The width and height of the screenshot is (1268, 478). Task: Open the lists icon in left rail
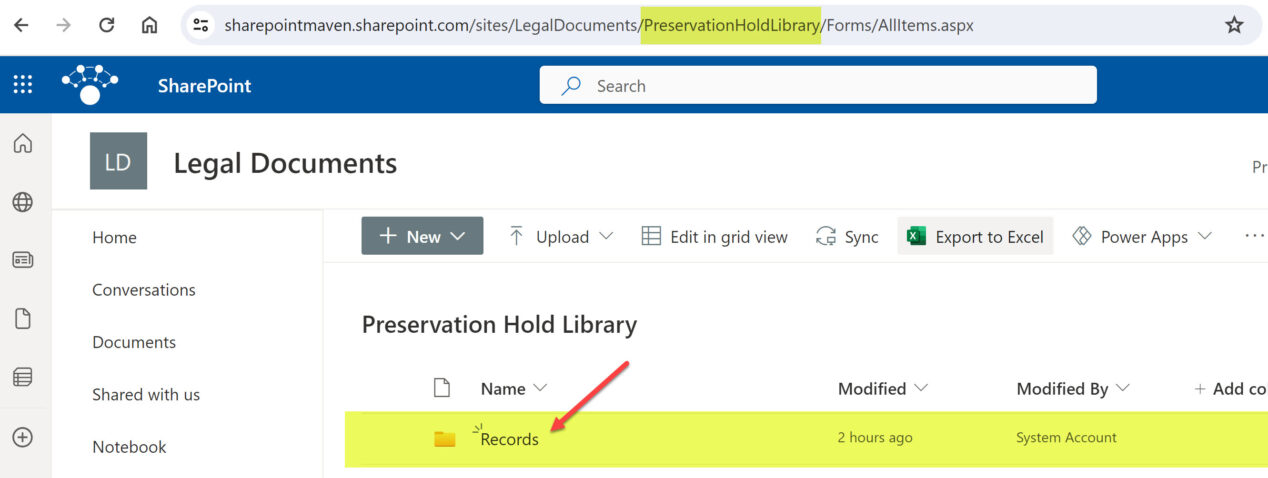pyautogui.click(x=22, y=377)
